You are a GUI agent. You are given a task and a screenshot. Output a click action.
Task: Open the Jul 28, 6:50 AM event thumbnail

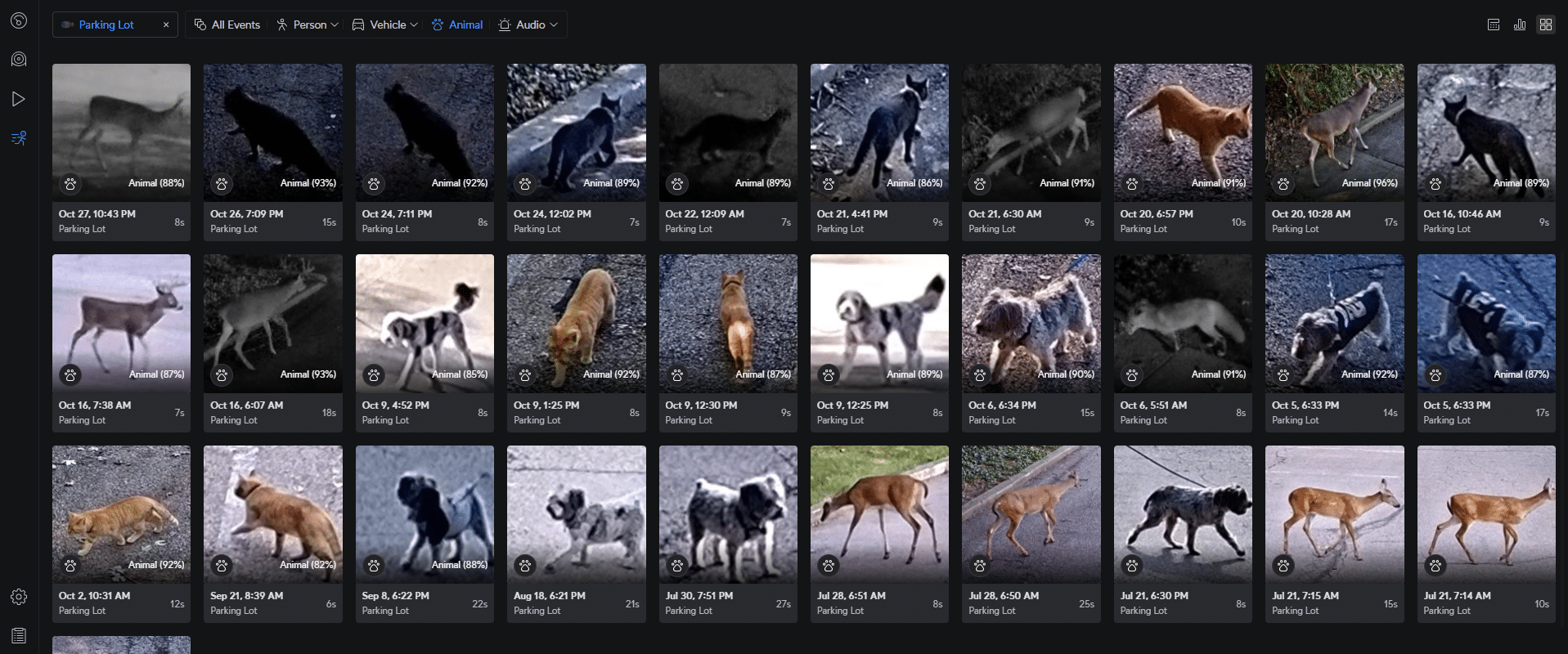pos(1031,514)
